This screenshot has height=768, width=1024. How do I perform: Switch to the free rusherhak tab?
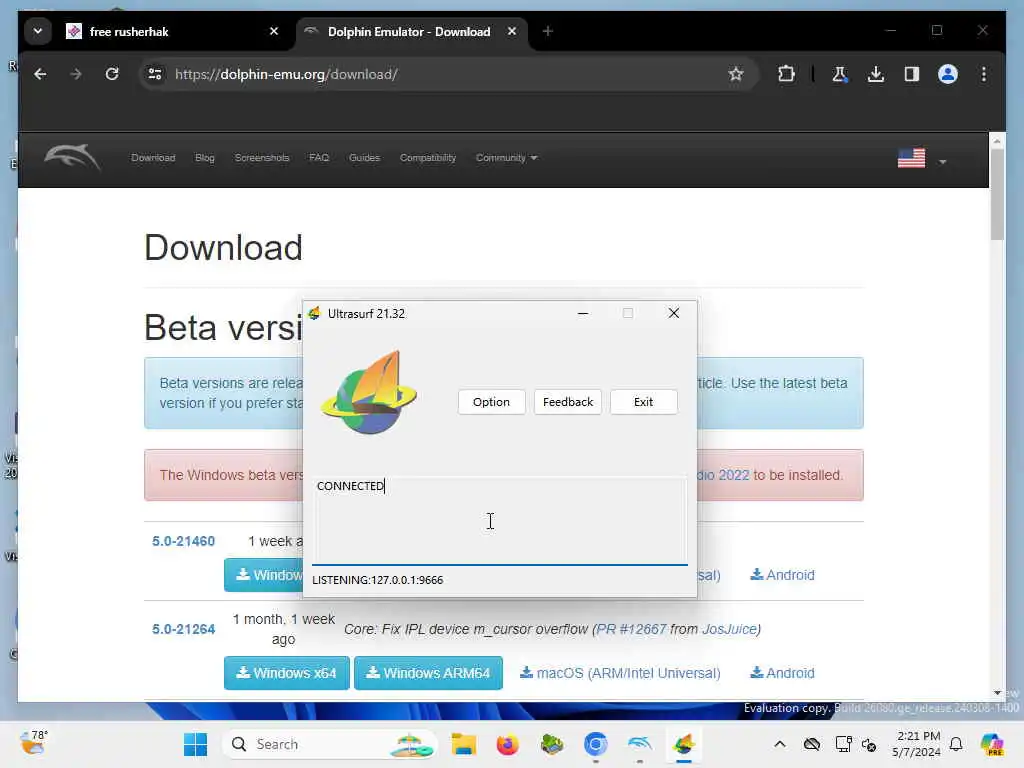pos(173,31)
